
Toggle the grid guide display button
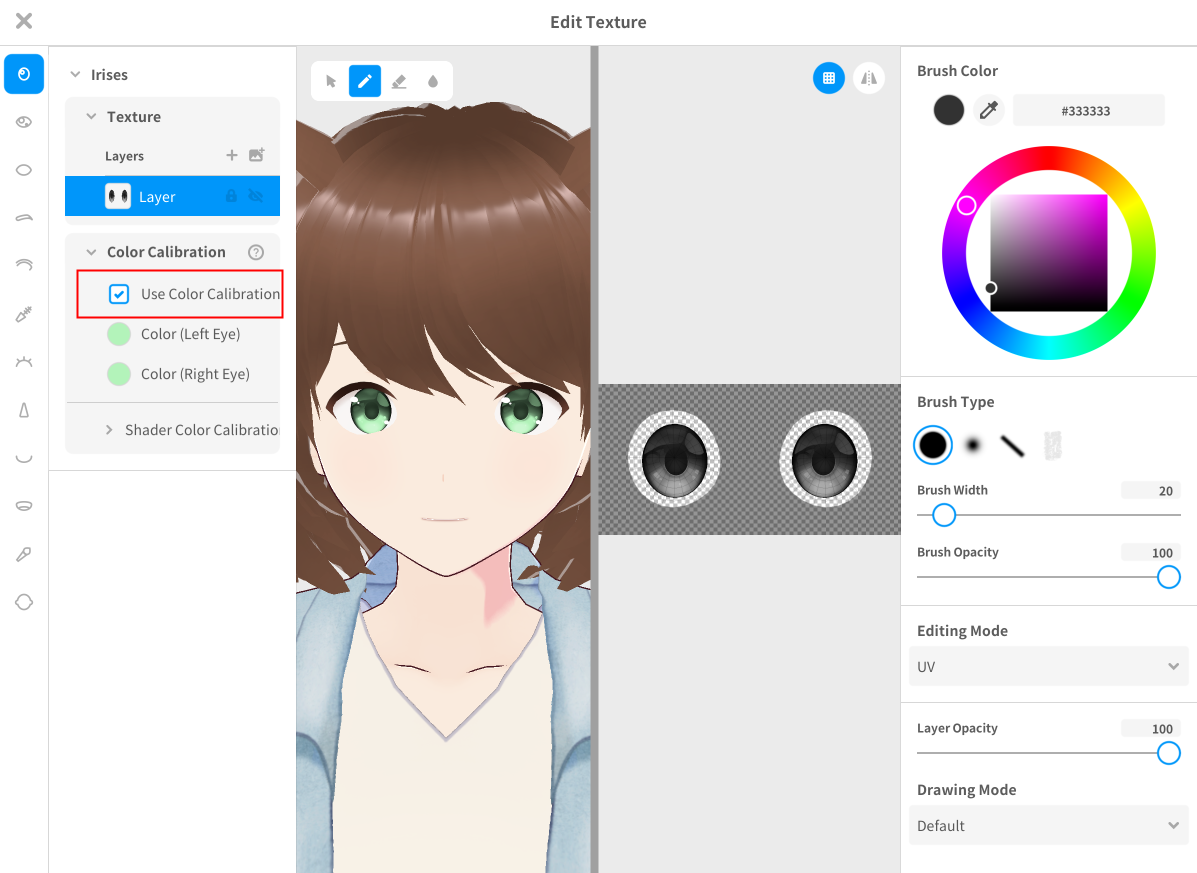click(x=828, y=78)
